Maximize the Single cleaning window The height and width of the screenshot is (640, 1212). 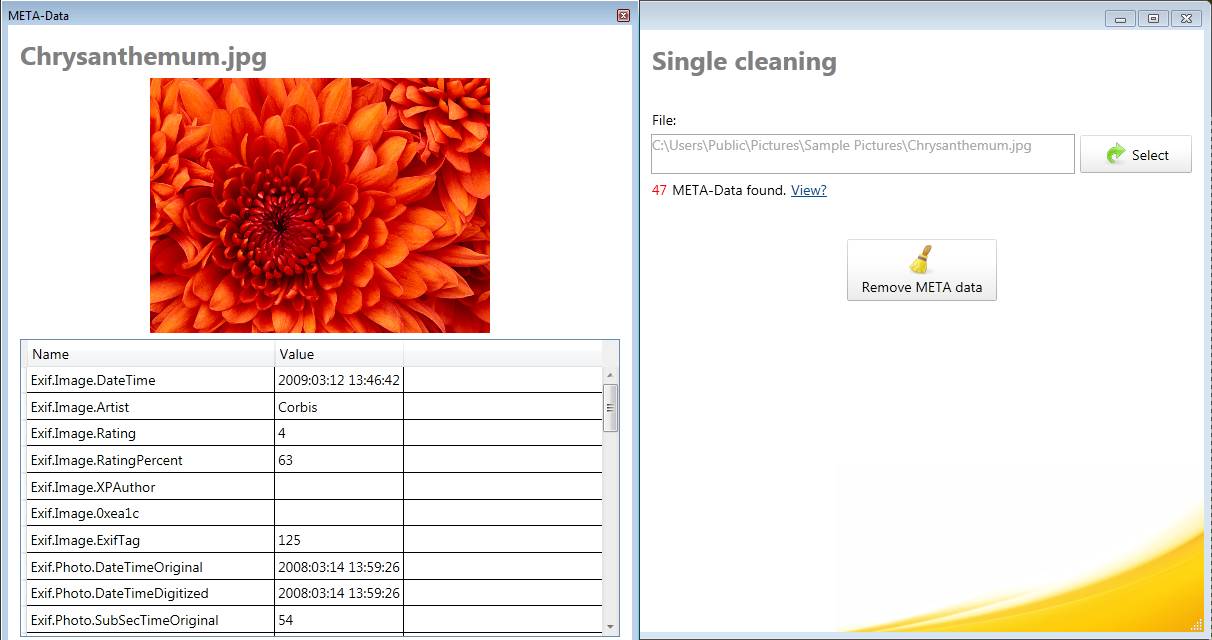pos(1153,18)
